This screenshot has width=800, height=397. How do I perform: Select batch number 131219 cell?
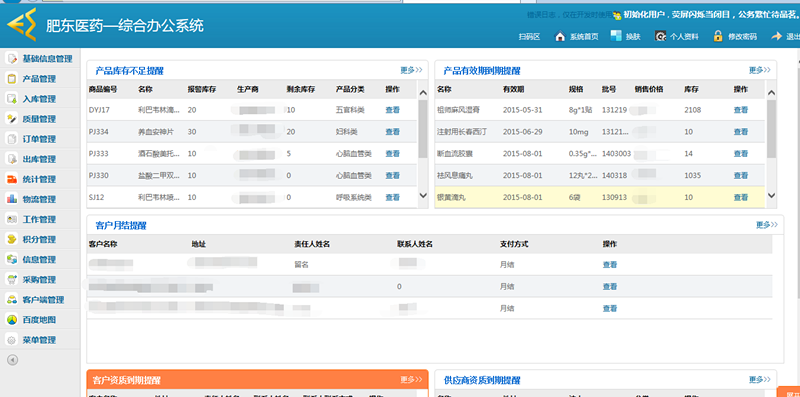614,110
